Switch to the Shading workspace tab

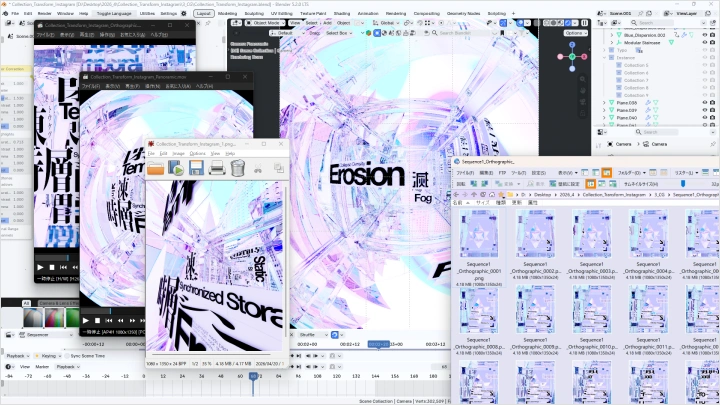(342, 13)
